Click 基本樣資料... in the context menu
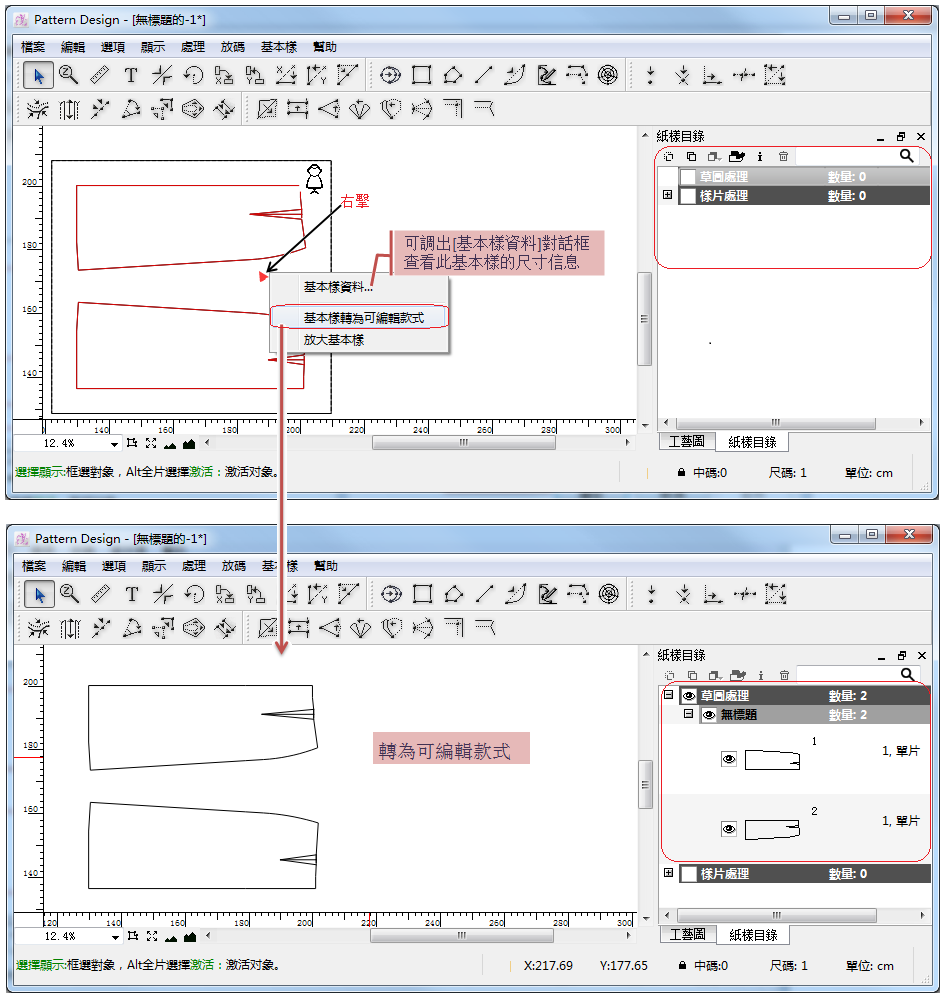The image size is (951, 1001). (x=338, y=288)
